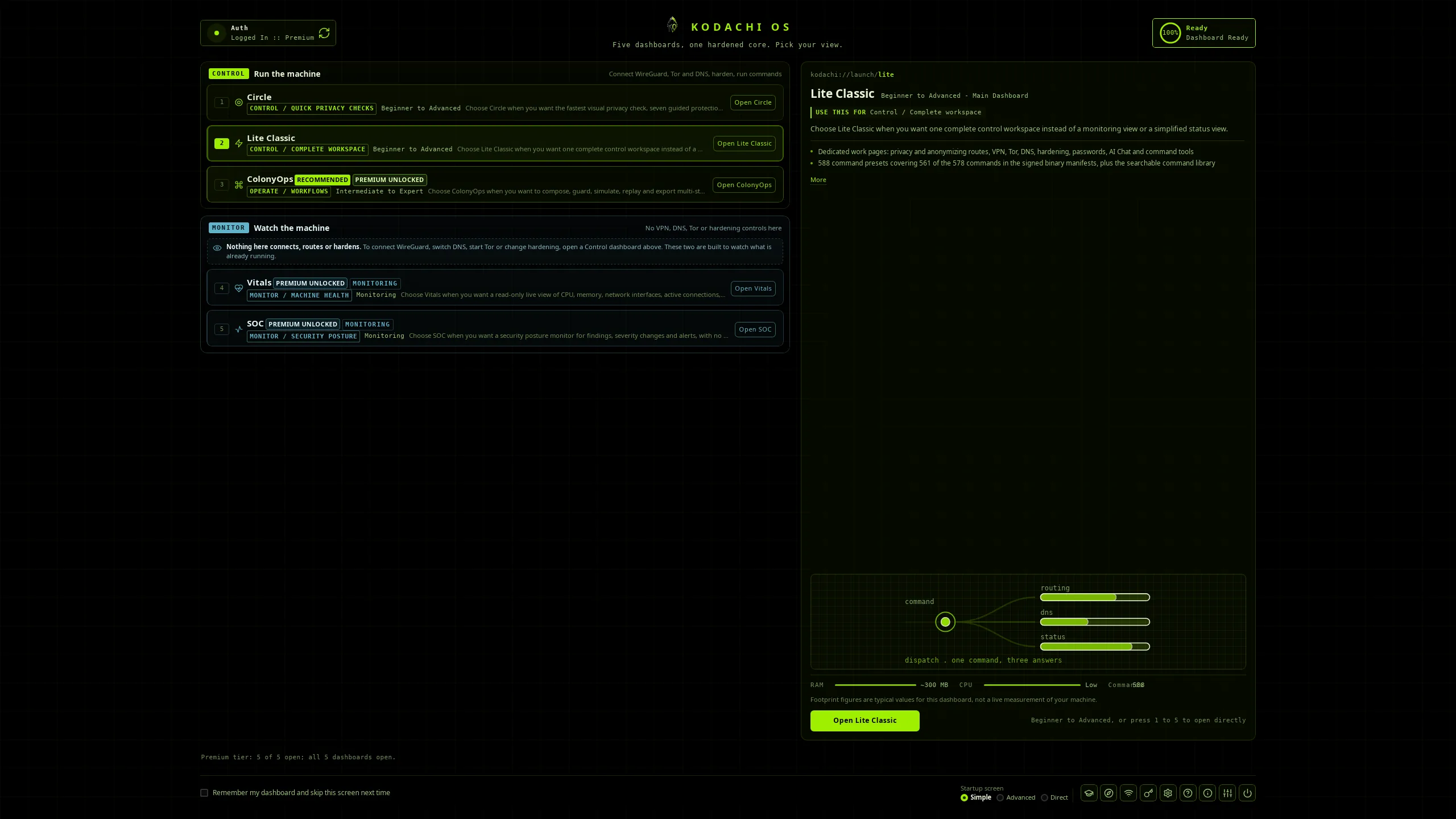Click the number 5 shortcut badge
This screenshot has height=819, width=1456.
click(x=222, y=329)
